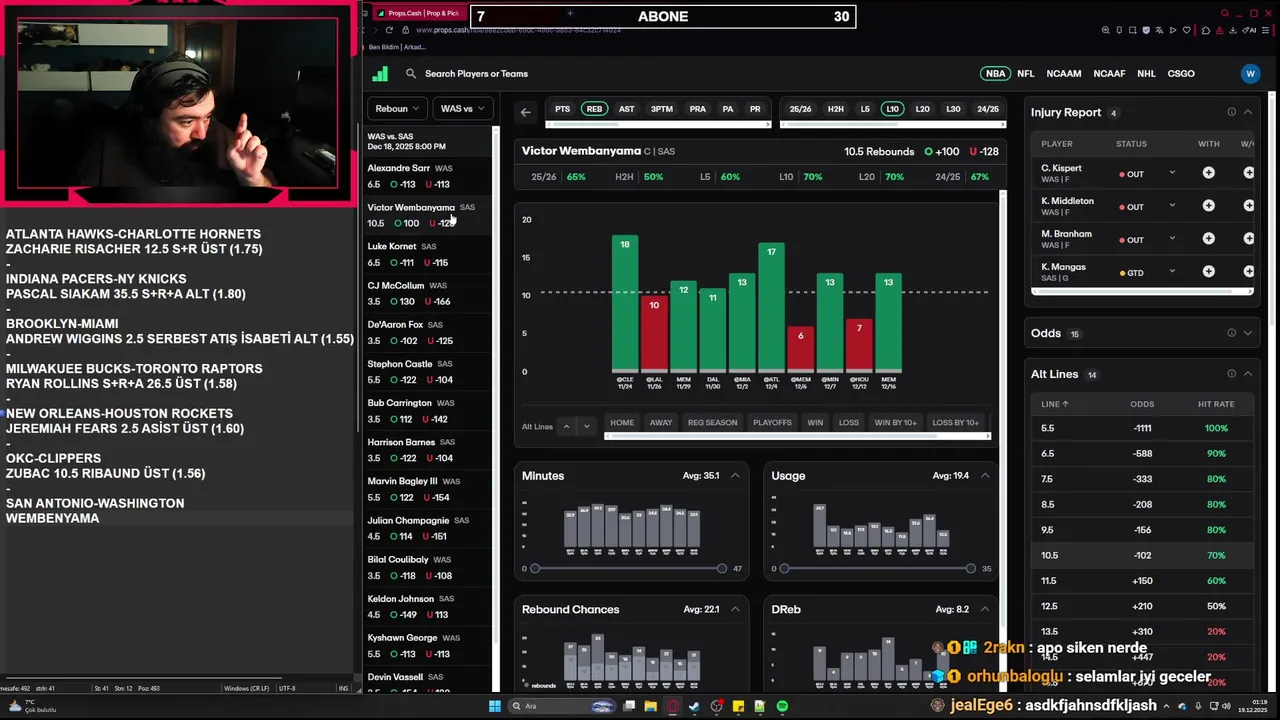
Task: Click the Task View taskbar icon
Action: point(629,706)
